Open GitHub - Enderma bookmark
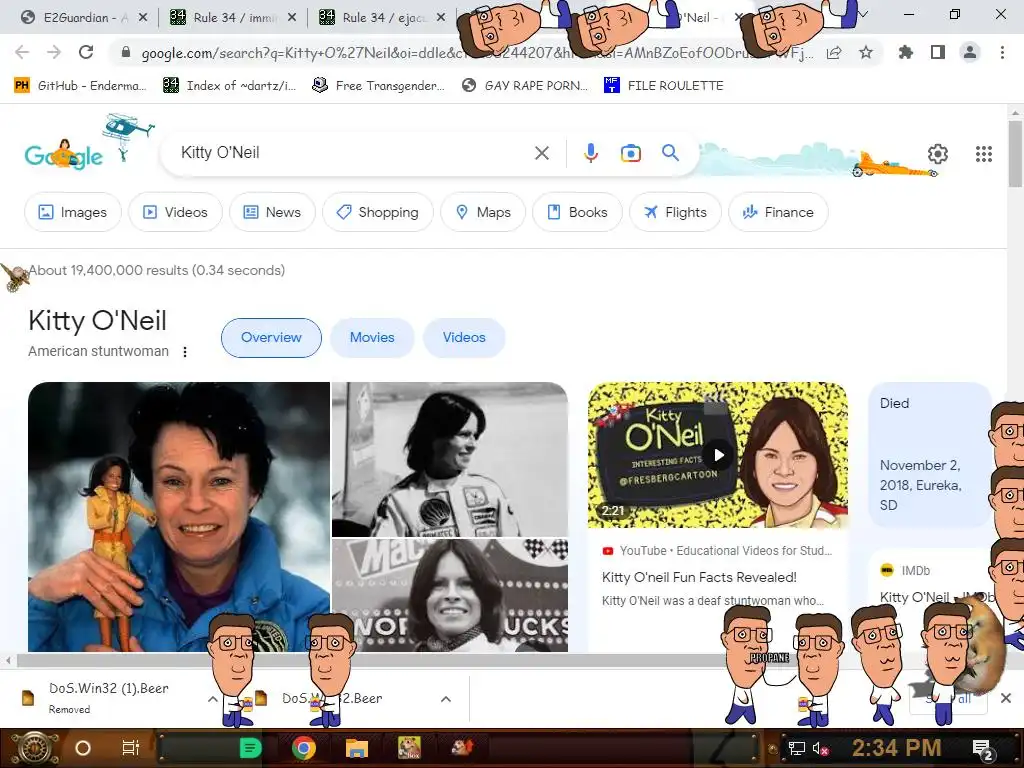 (x=80, y=86)
